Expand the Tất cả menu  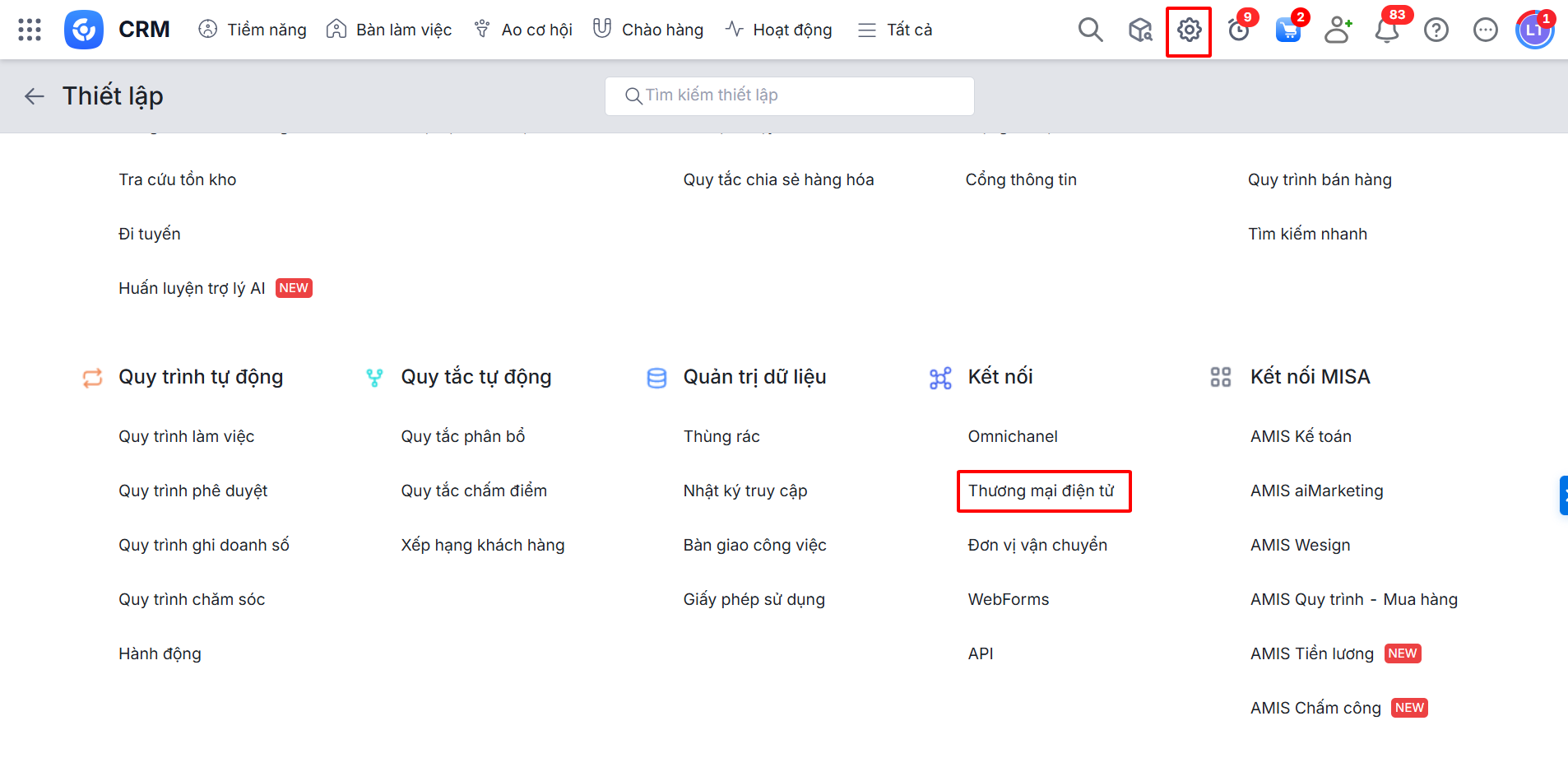tap(895, 30)
